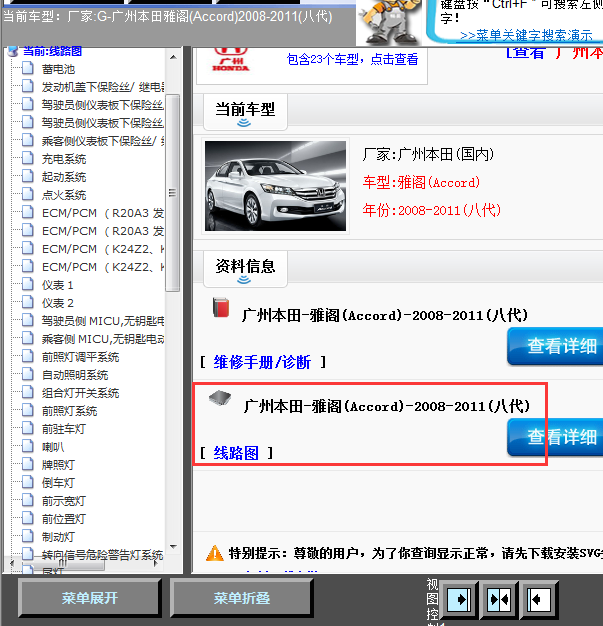This screenshot has width=603, height=626.
Task: Click the document icon beside 仪表 1
Action: point(28,284)
